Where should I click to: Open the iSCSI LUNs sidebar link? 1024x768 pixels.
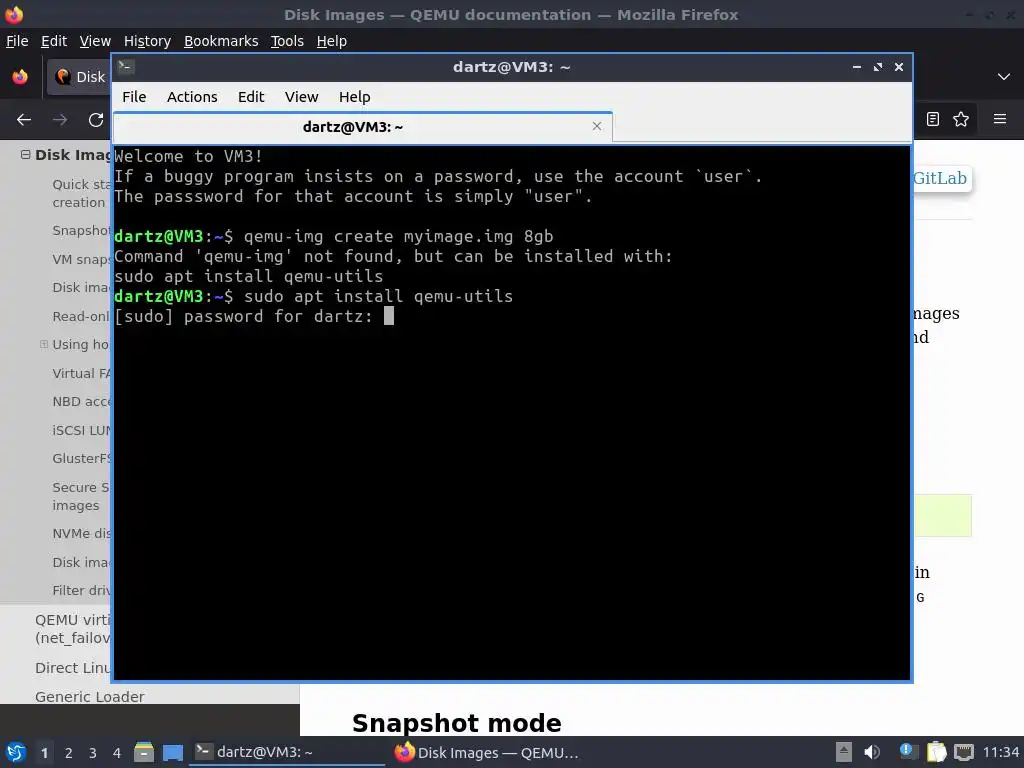tap(81, 430)
